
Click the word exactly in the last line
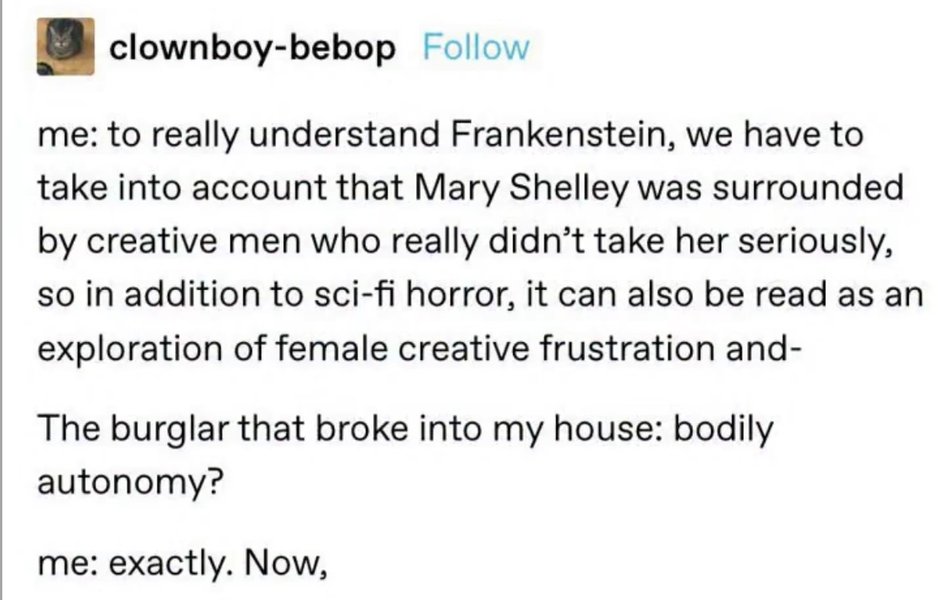(172, 564)
